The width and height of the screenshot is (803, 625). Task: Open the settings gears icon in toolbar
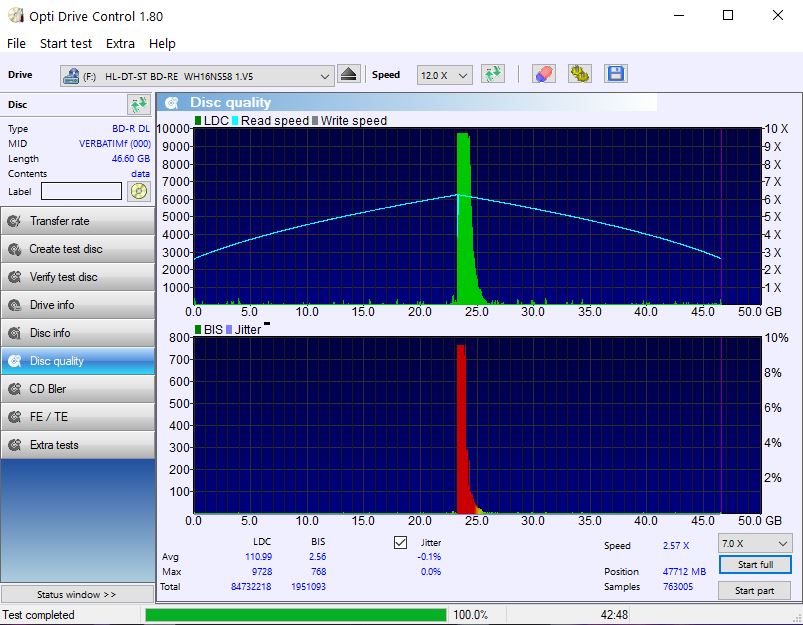(579, 75)
